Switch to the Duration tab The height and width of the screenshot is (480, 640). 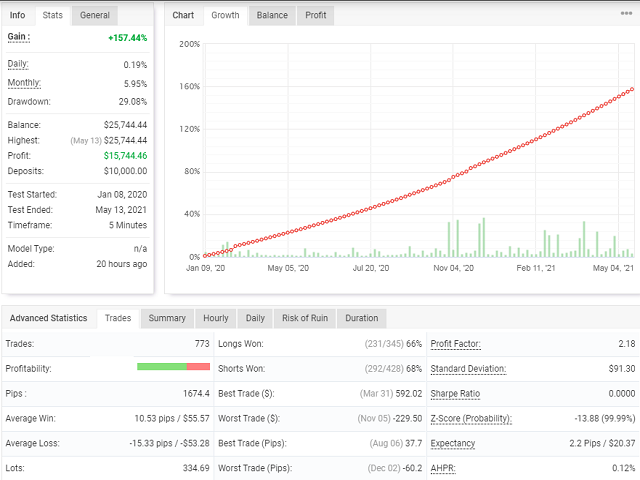(x=361, y=318)
